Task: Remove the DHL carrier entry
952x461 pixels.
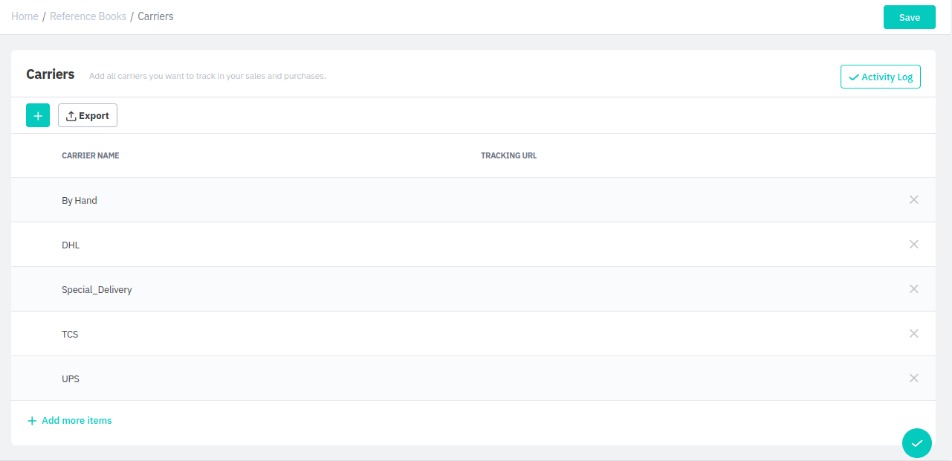Action: pos(913,244)
